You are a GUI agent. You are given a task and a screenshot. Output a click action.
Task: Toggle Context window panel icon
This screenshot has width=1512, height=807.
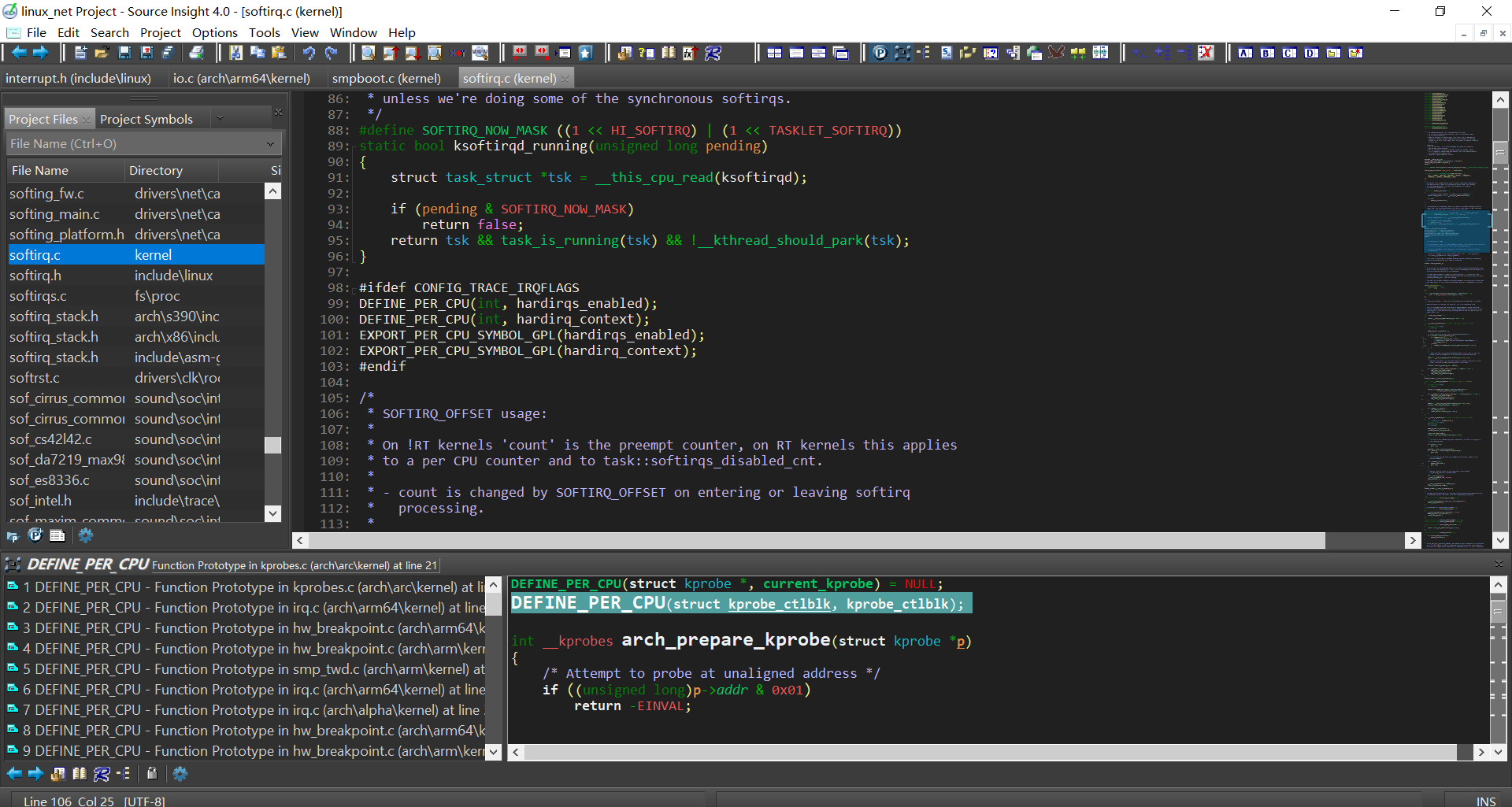902,53
